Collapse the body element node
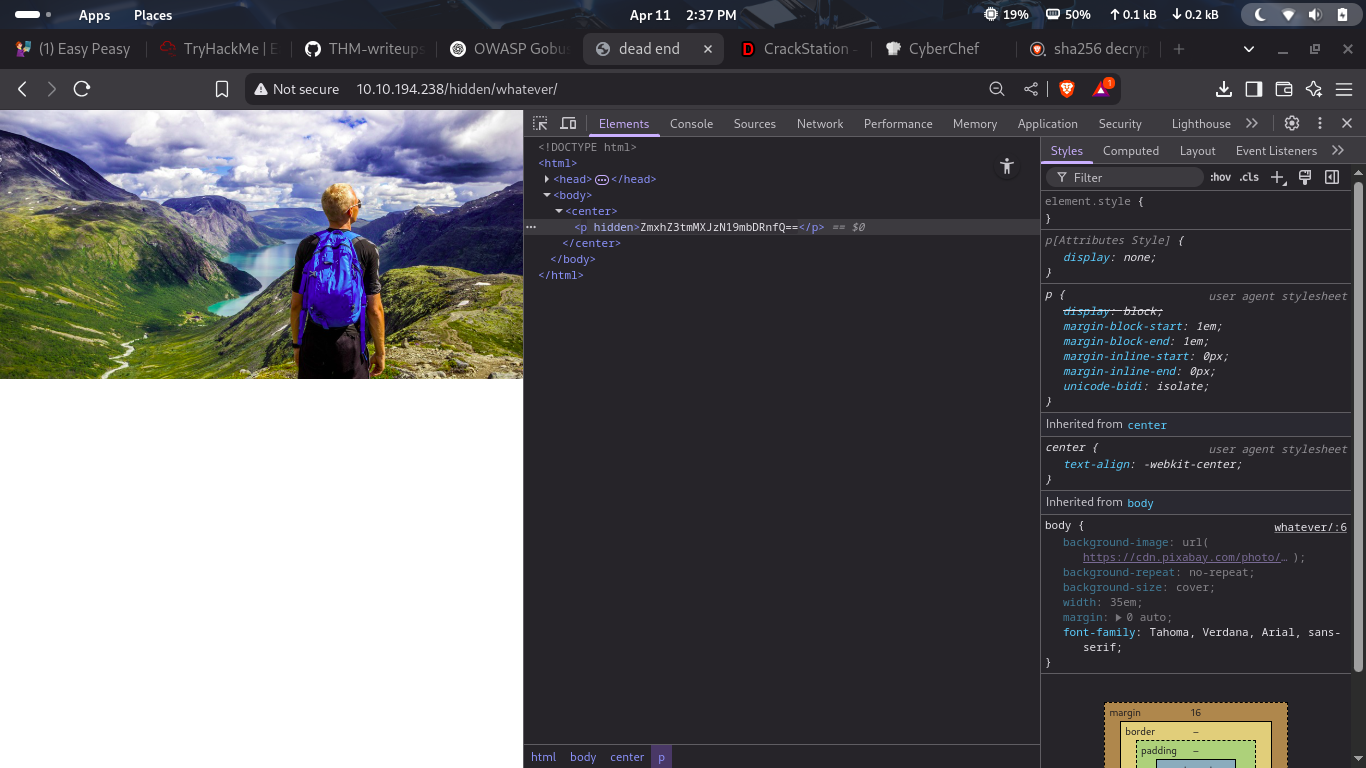This screenshot has height=768, width=1366. (x=547, y=195)
